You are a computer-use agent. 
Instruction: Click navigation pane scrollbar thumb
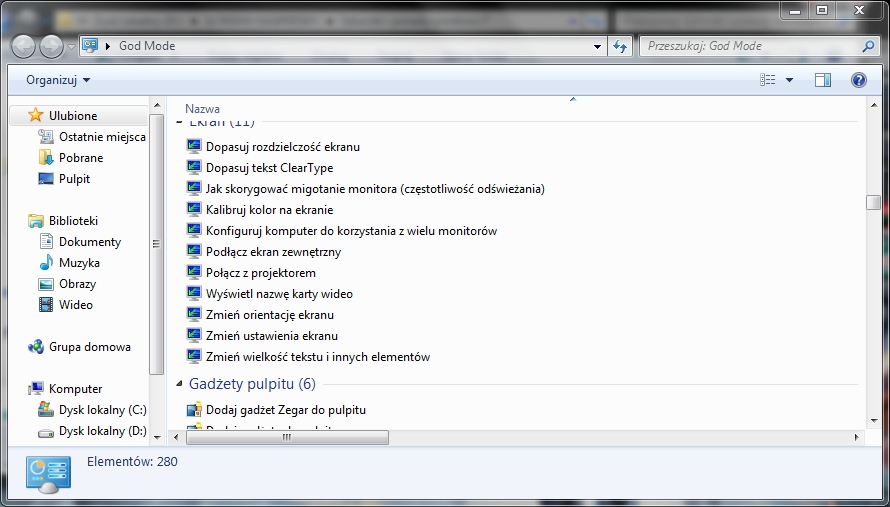click(x=156, y=244)
